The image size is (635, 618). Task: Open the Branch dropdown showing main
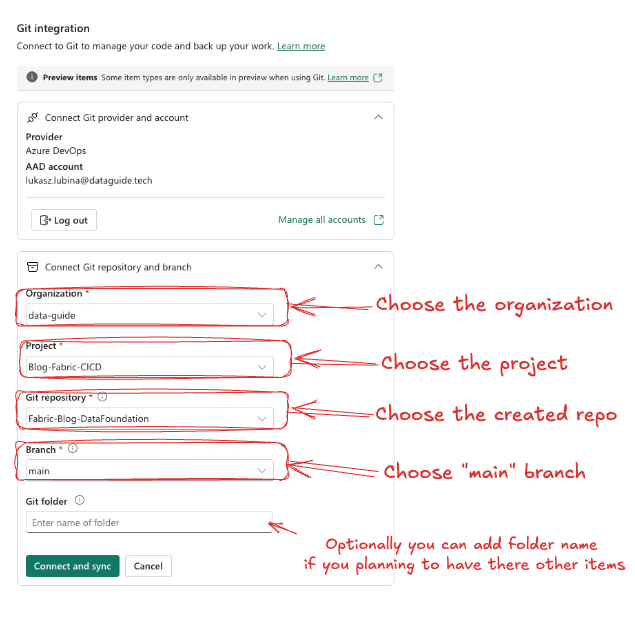coord(149,470)
